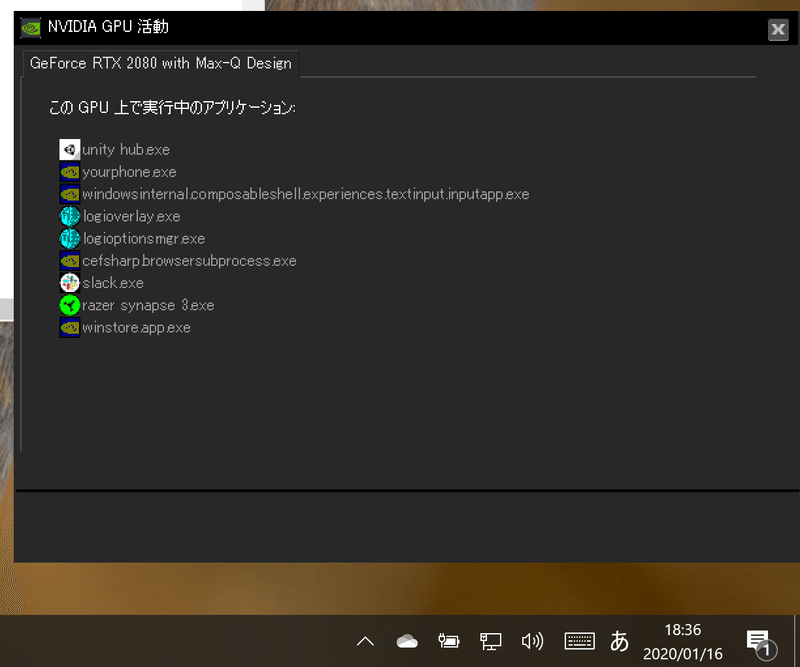Viewport: 800px width, 667px height.
Task: Click the logioptionsmgr.exe Logitech icon
Action: click(x=70, y=238)
